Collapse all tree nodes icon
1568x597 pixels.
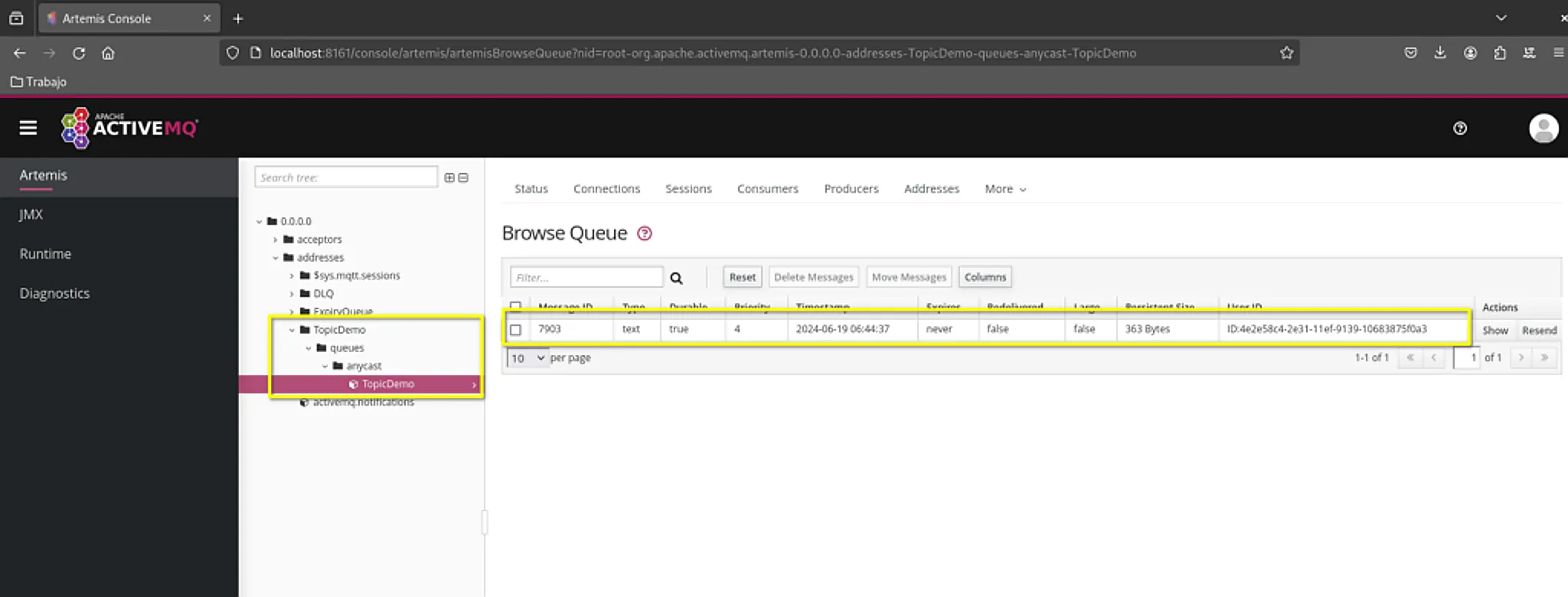click(463, 178)
